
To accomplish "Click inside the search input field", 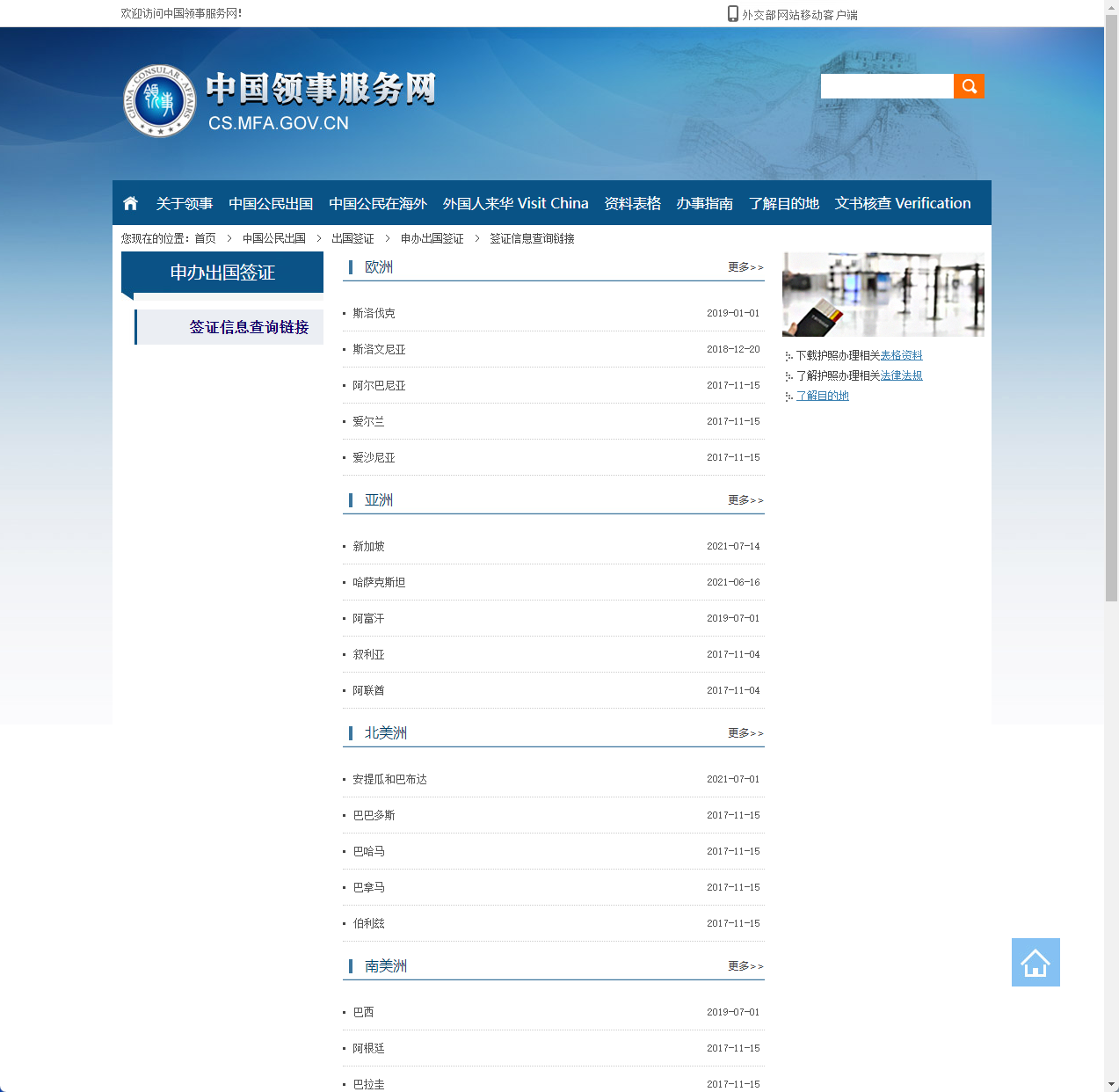I will (886, 85).
